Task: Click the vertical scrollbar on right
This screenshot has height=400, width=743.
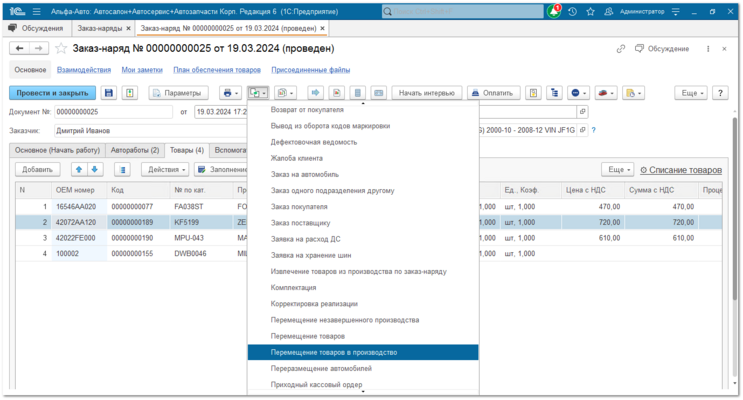Action: [735, 209]
